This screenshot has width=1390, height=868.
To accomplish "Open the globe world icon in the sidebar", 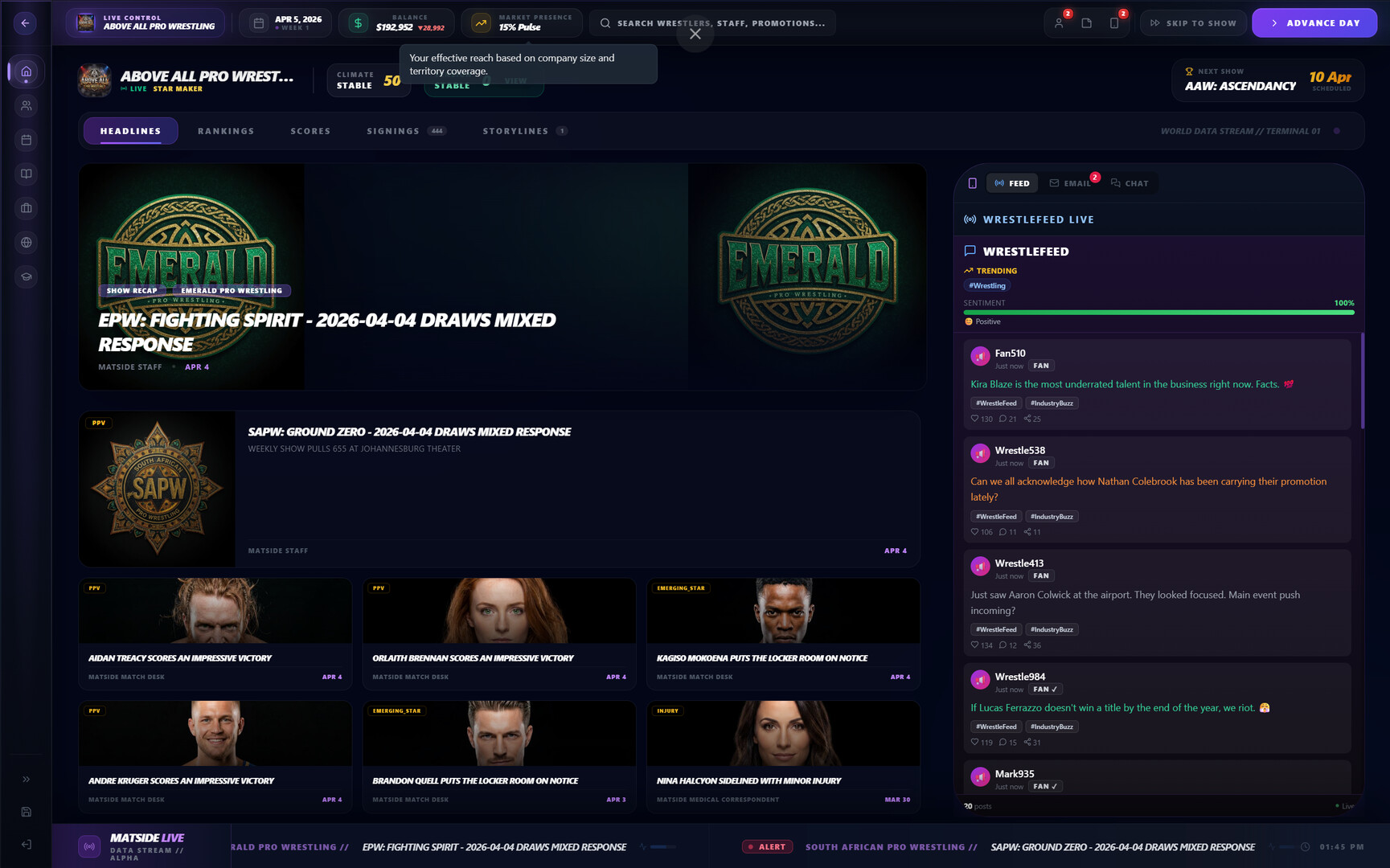I will coord(26,242).
